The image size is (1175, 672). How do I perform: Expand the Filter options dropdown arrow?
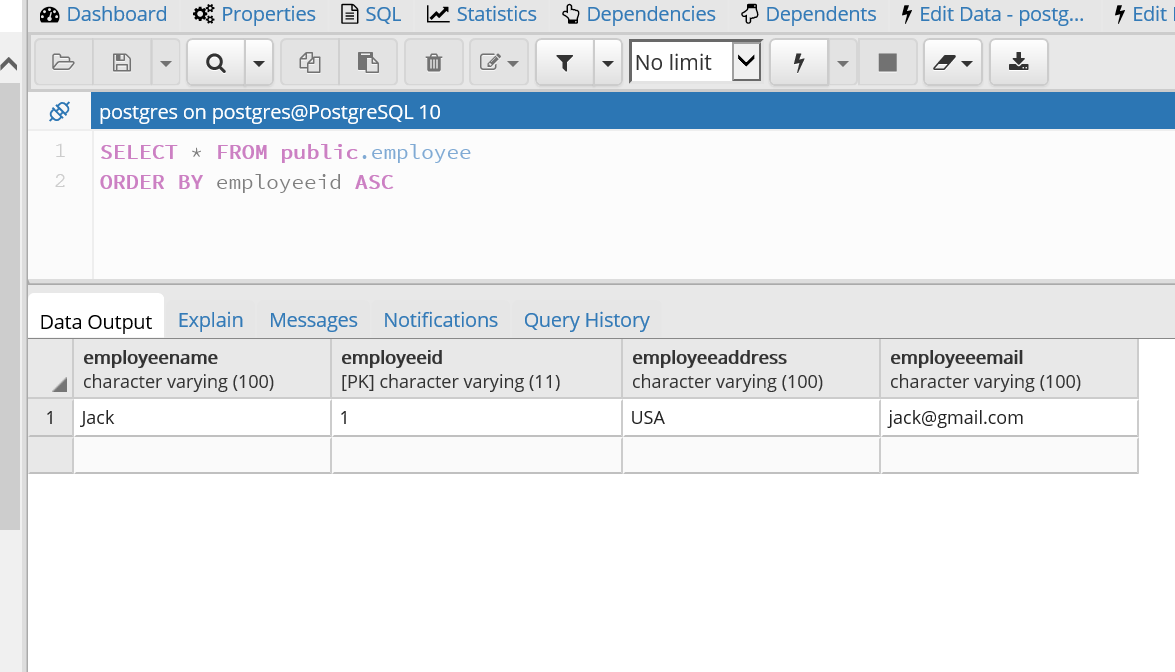coord(608,63)
